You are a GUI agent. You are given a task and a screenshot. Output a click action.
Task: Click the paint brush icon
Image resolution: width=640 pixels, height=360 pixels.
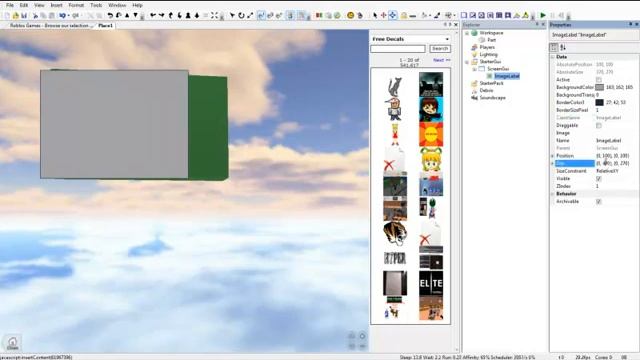(x=437, y=16)
